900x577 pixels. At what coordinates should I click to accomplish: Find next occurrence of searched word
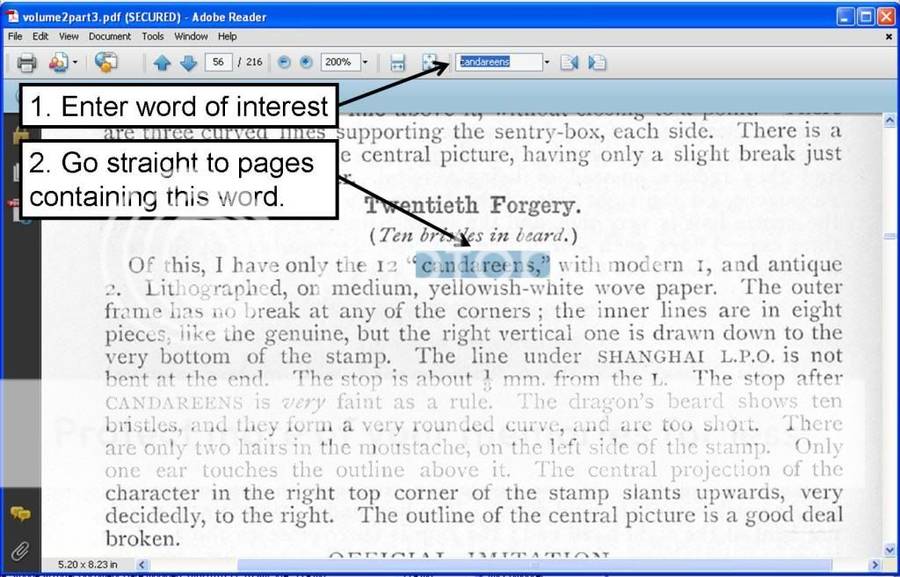click(597, 62)
